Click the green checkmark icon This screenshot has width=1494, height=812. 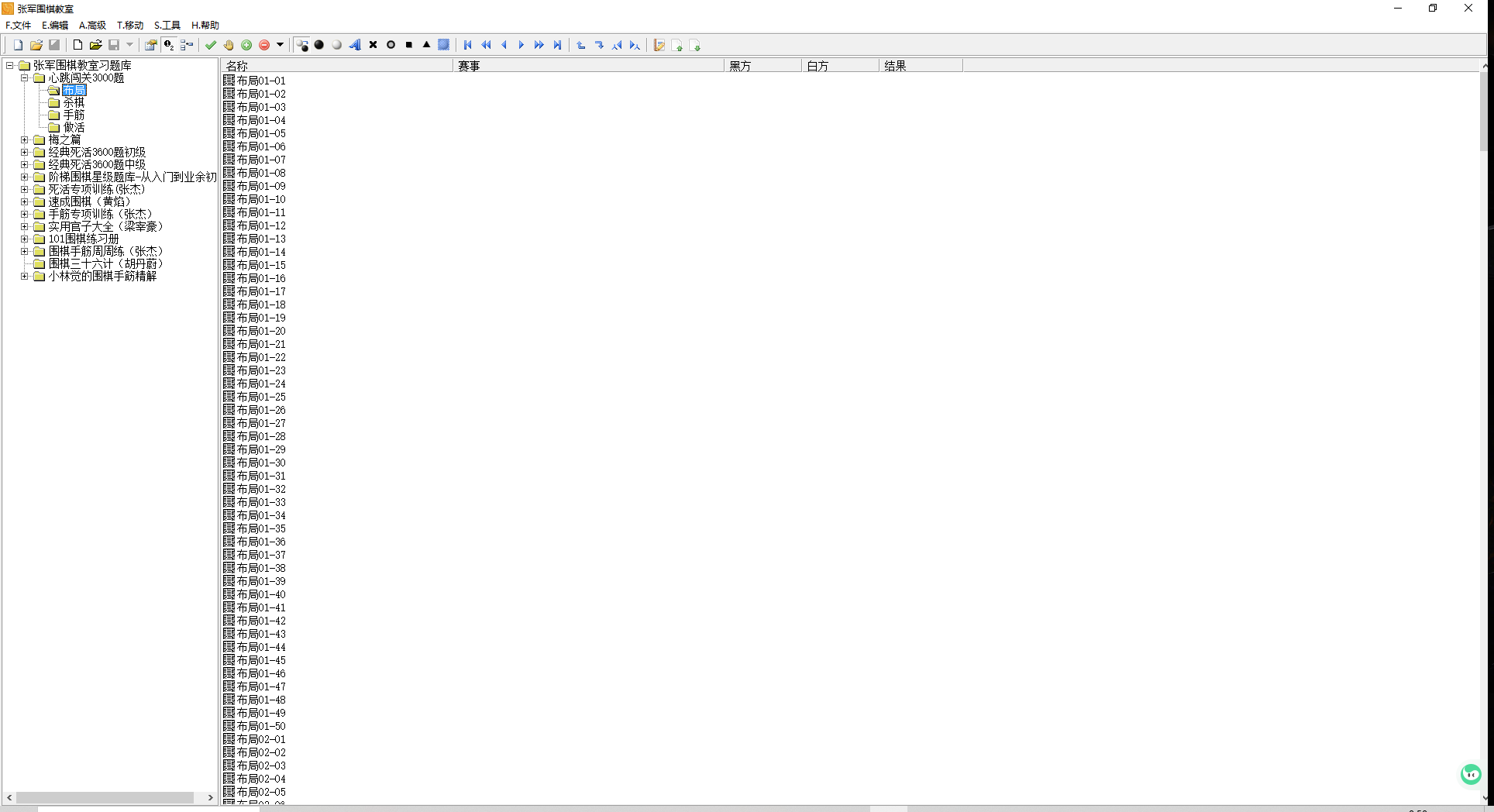click(x=211, y=45)
